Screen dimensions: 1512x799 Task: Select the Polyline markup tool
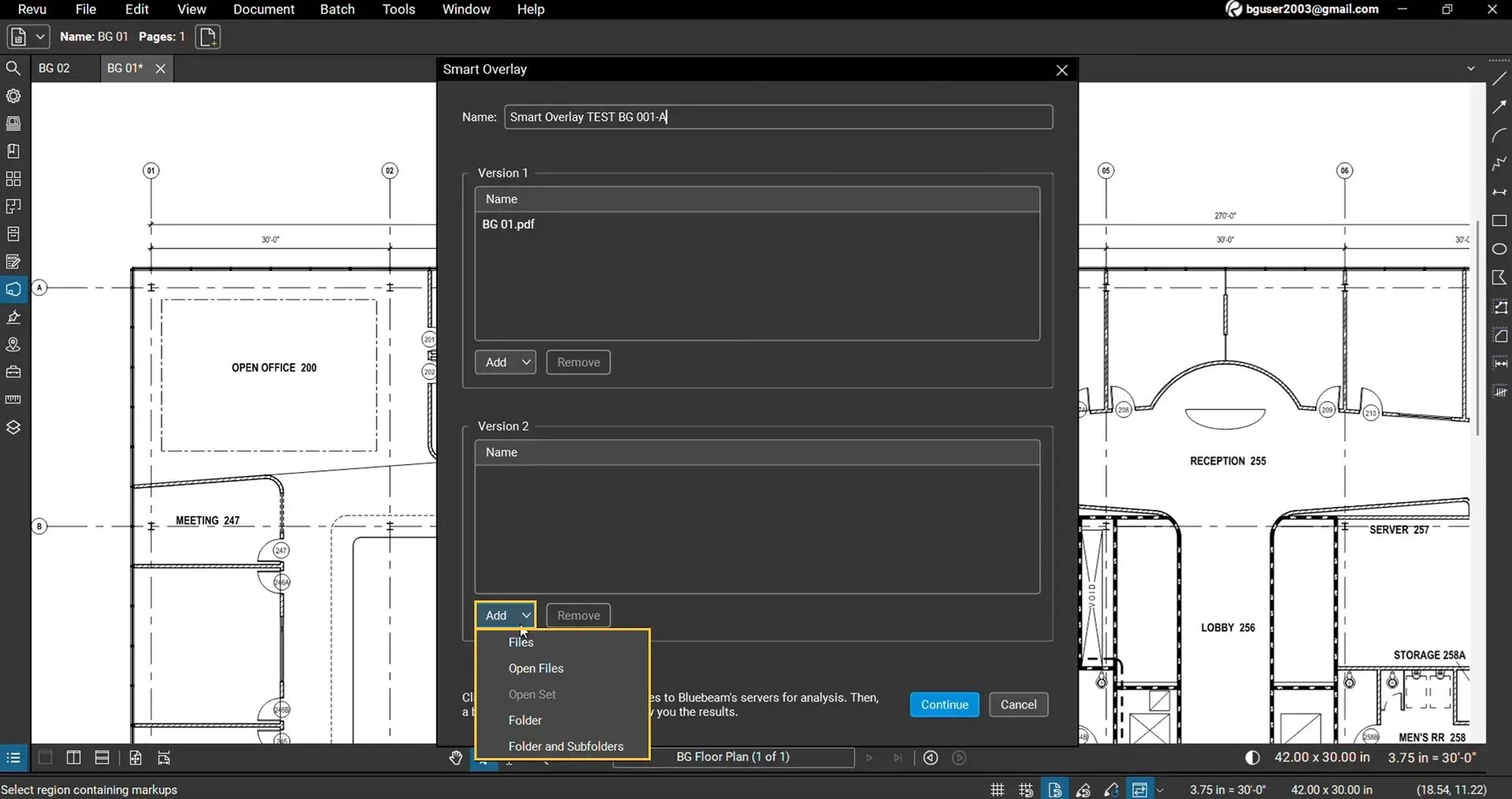(x=1499, y=164)
